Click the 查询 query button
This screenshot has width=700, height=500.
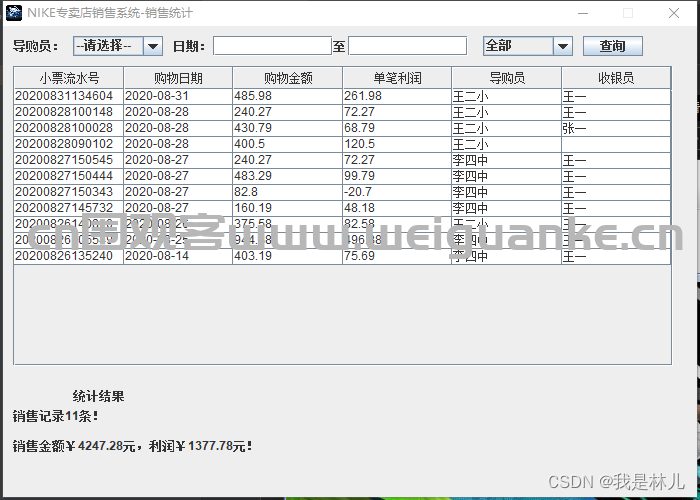(612, 46)
